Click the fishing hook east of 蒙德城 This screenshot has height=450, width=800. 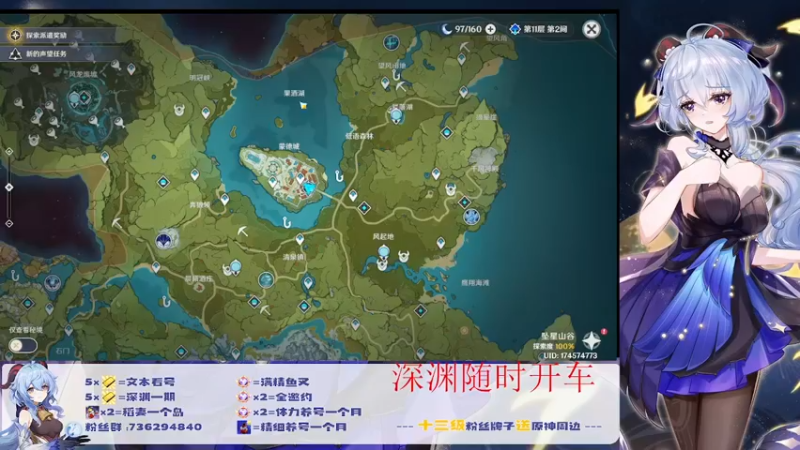[x=338, y=177]
